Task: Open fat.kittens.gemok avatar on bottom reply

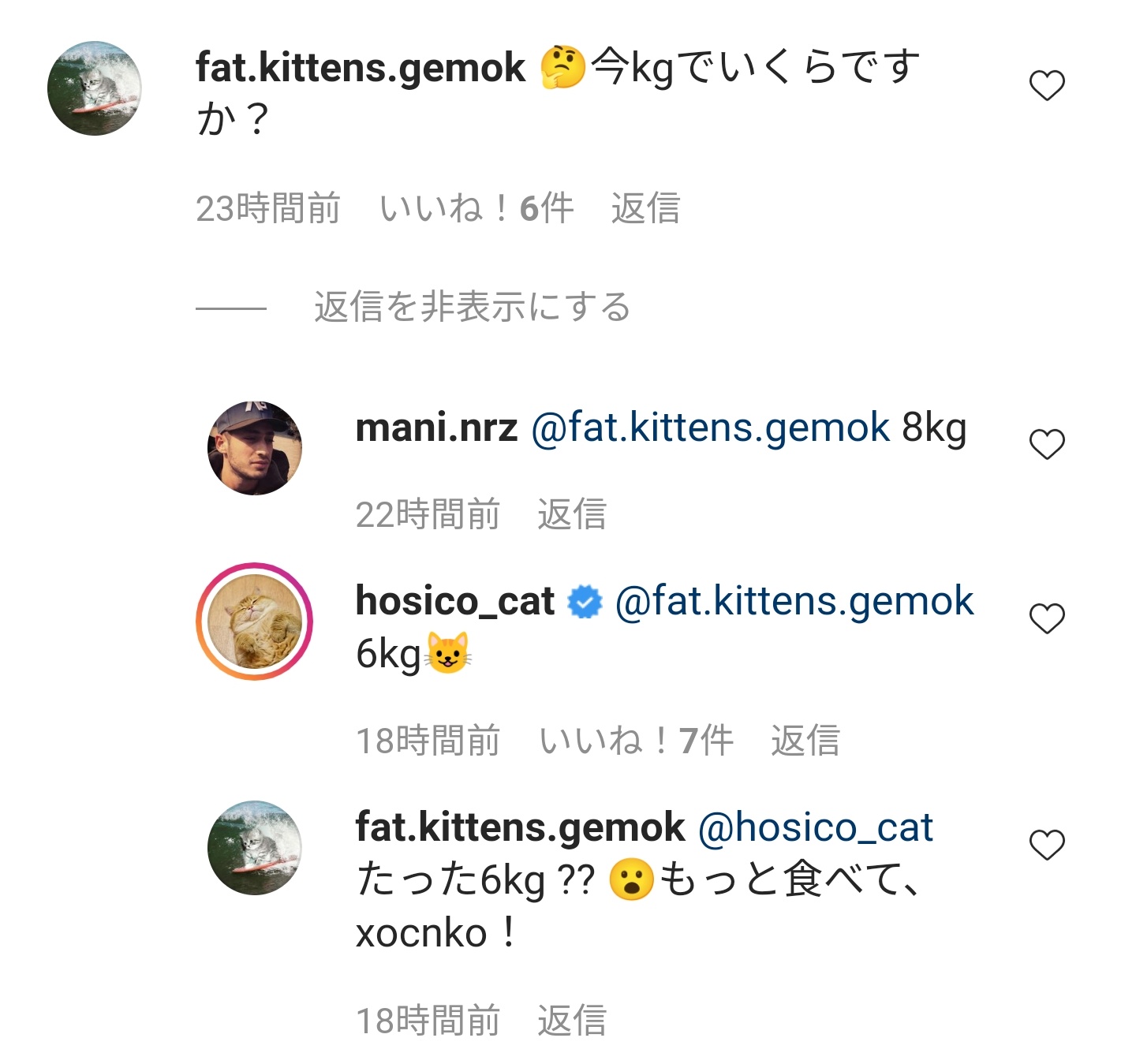Action: [254, 848]
